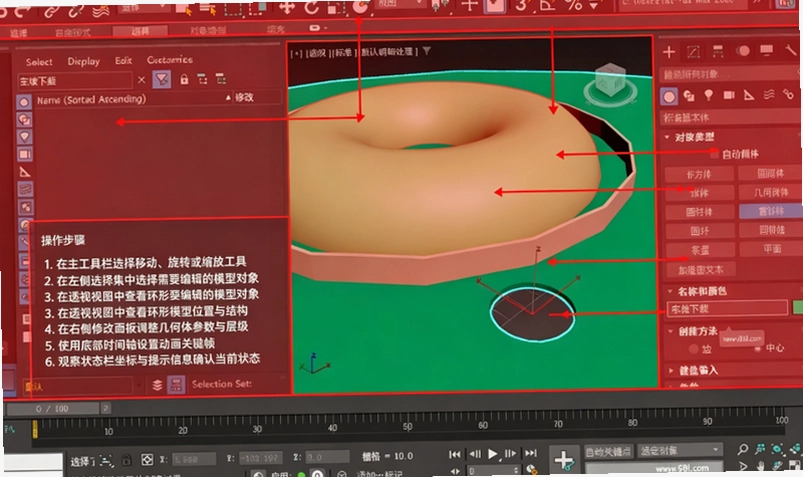Screen dimensions: 803x477
Task: Click the Percent Snap toggle icon
Action: (574, 5)
